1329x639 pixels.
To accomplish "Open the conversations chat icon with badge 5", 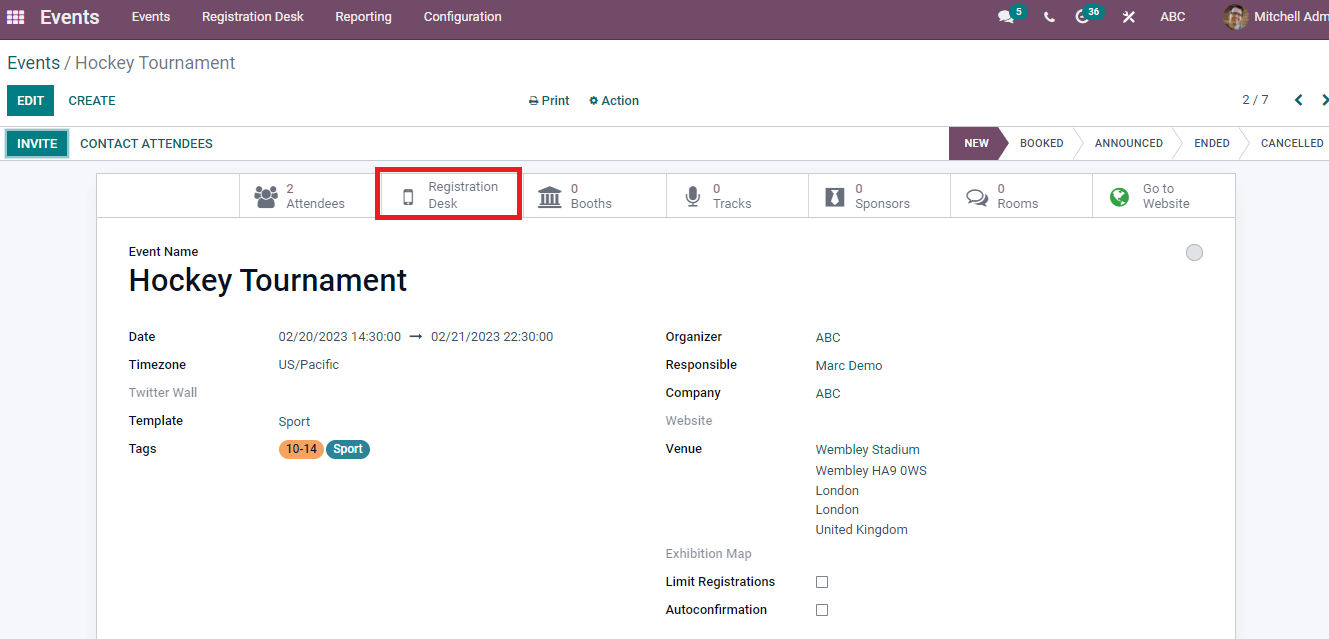I will pyautogui.click(x=1006, y=17).
